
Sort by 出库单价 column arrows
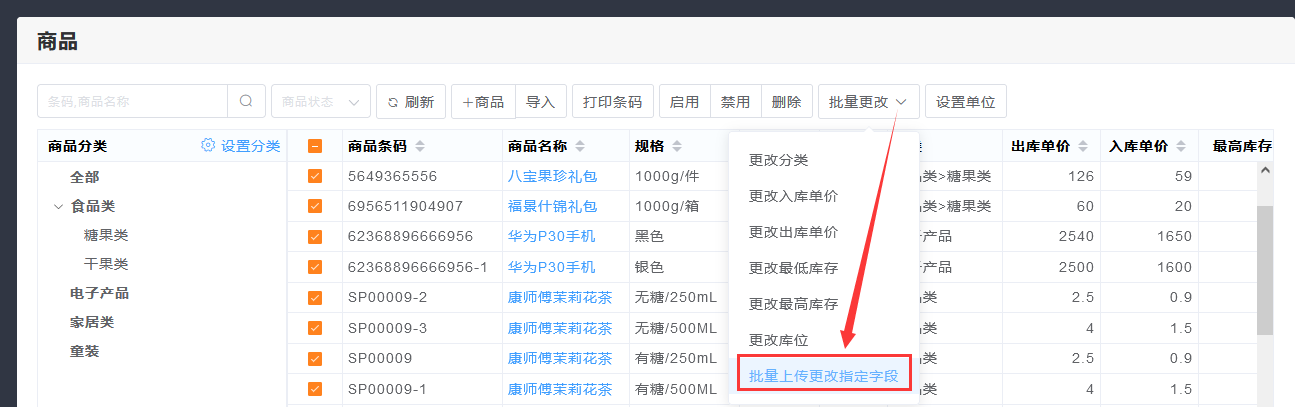(1081, 146)
